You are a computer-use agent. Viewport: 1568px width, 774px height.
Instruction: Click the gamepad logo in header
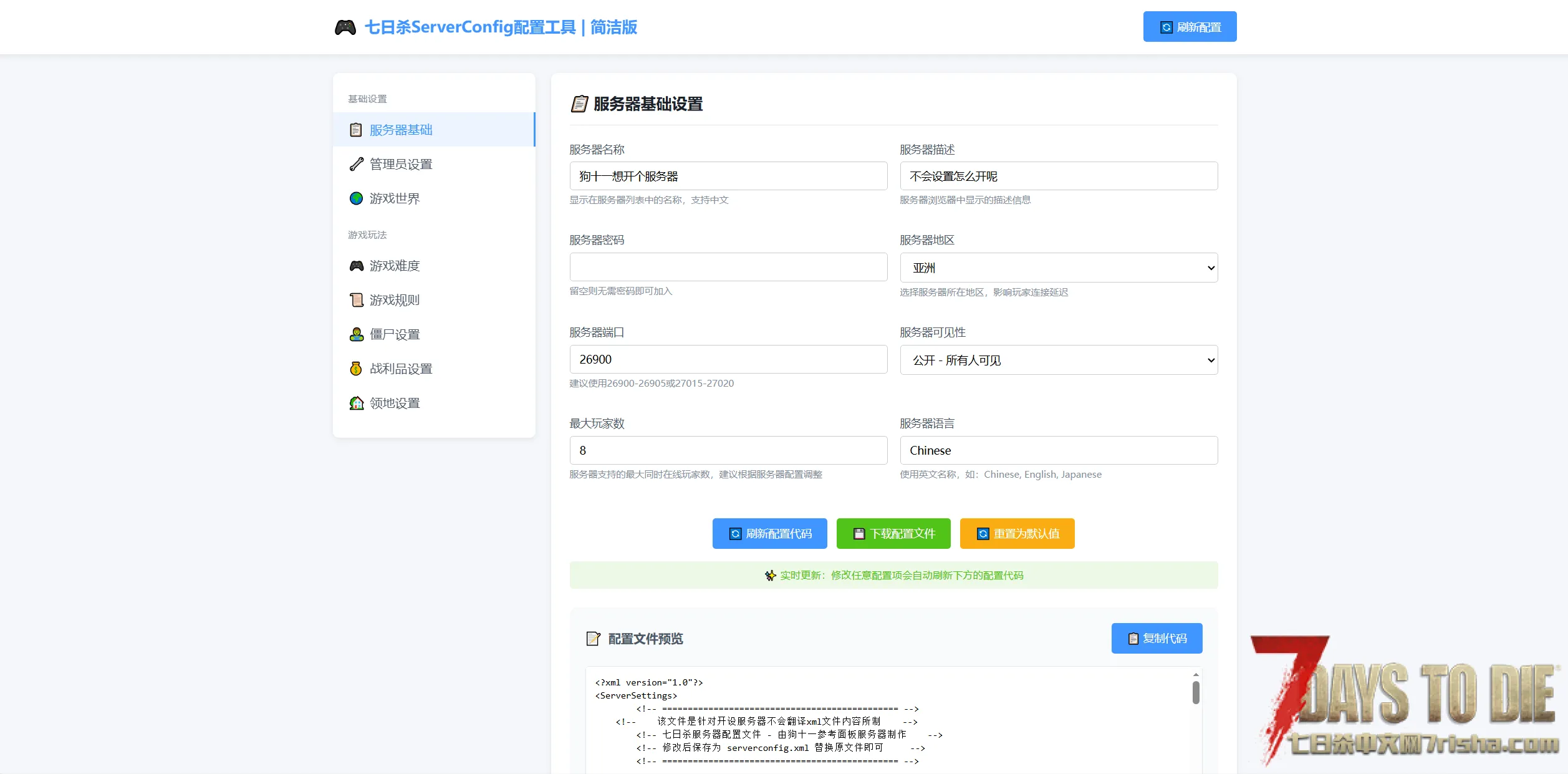click(x=345, y=27)
